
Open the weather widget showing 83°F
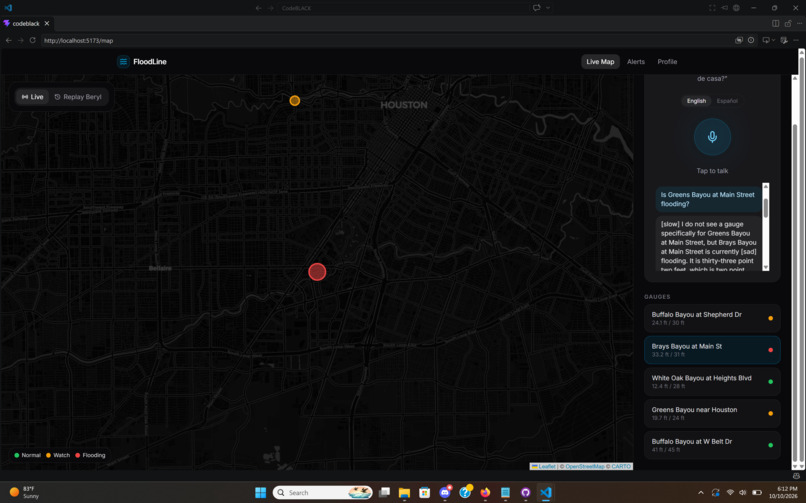[x=25, y=492]
